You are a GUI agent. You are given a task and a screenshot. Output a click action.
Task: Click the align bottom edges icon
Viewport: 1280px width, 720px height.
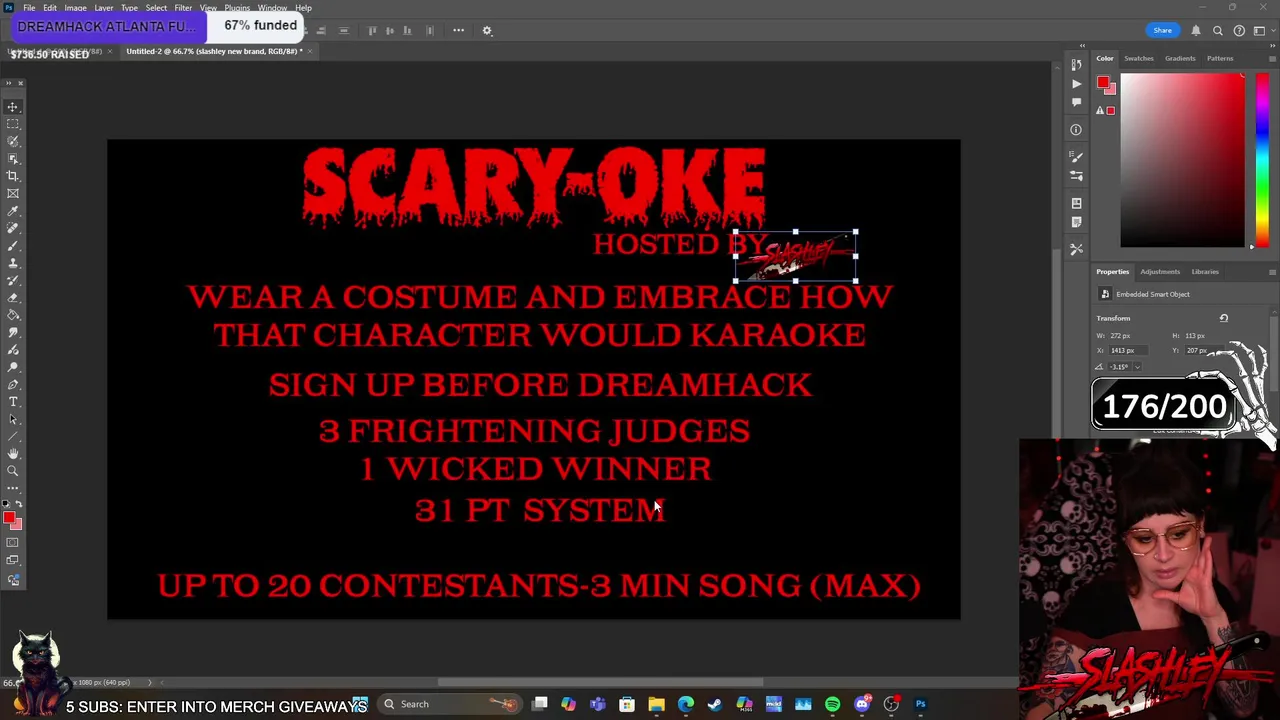[407, 30]
